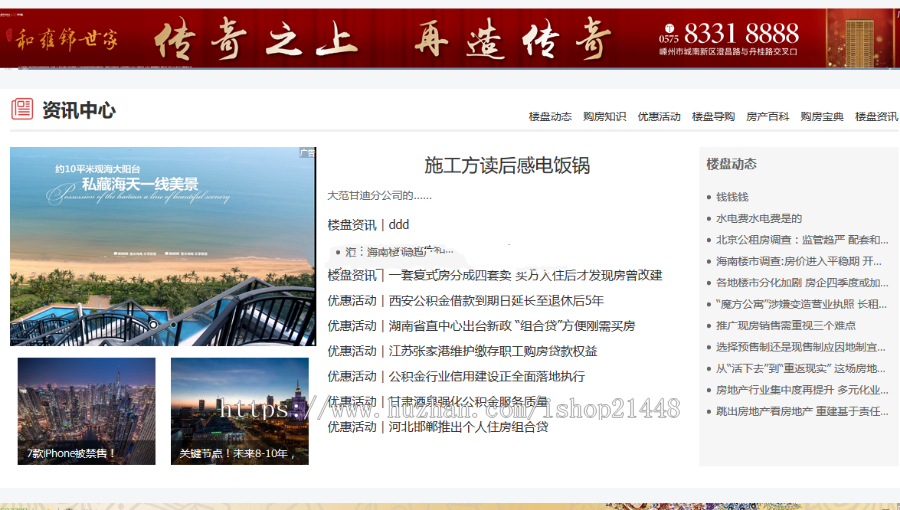This screenshot has height=510, width=900.
Task: Open the 私藏海天一线美景 beach ad image
Action: [163, 246]
